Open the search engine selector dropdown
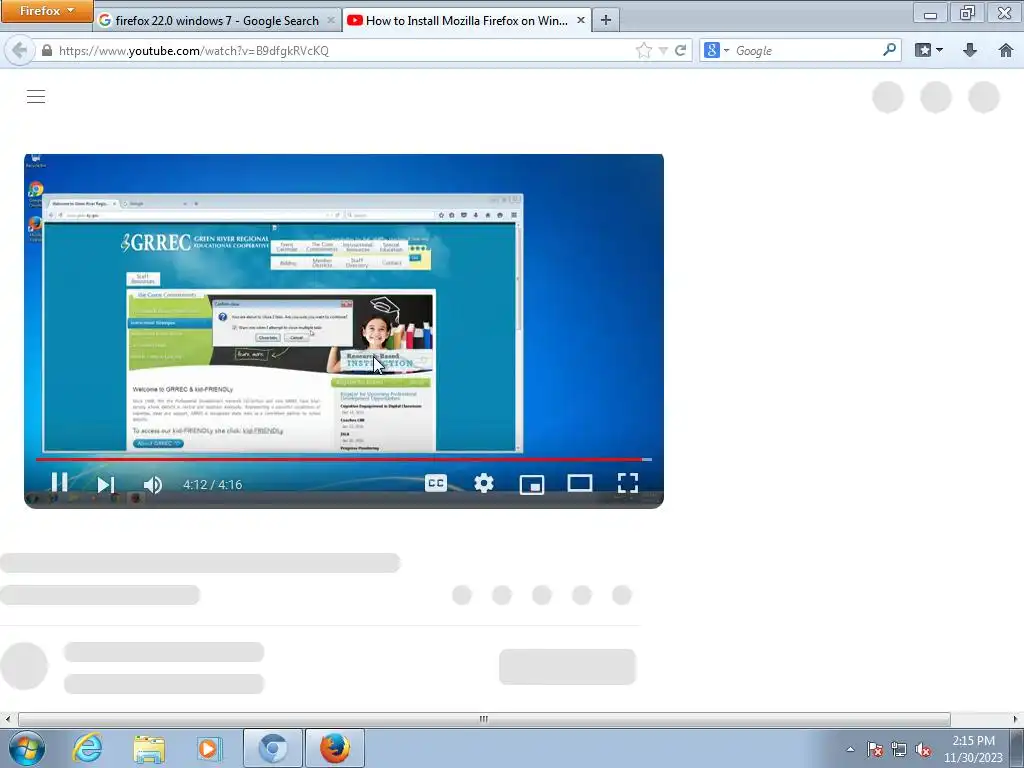This screenshot has height=768, width=1024. pos(717,50)
